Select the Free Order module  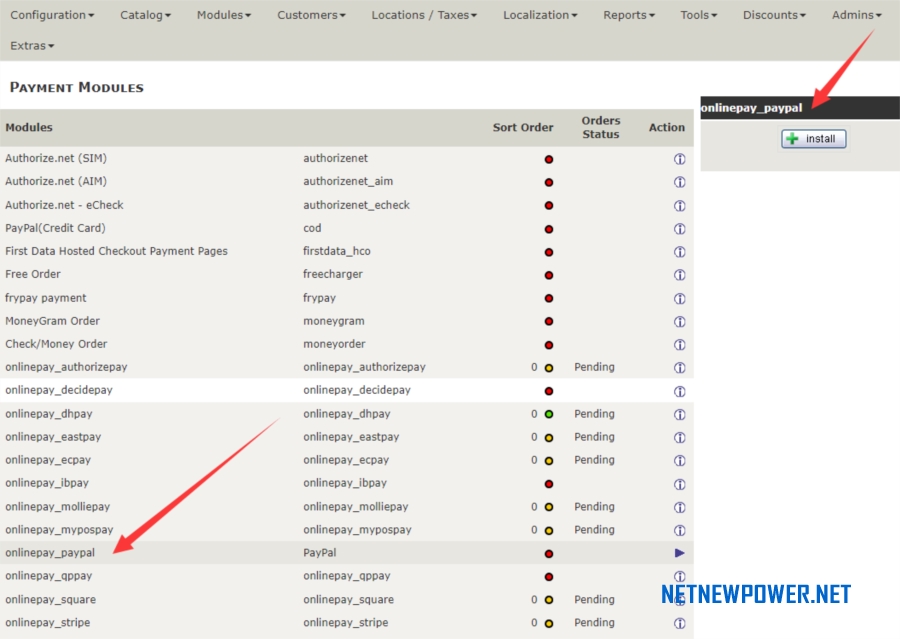coord(33,274)
